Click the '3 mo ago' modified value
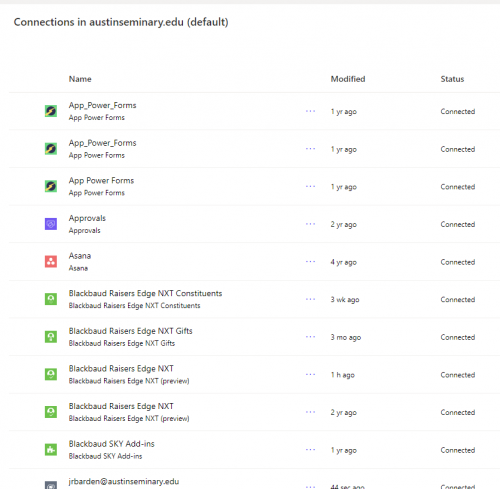Screen dimensions: 500x489 point(346,337)
